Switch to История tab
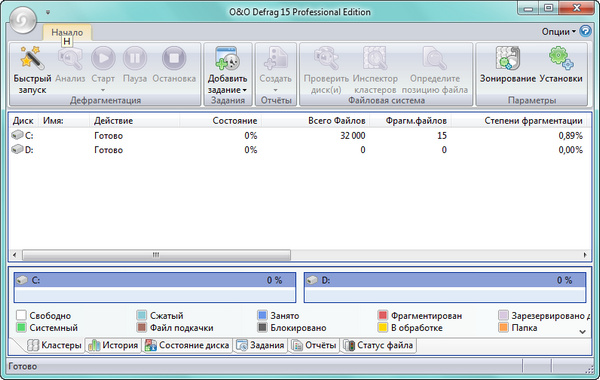The height and width of the screenshot is (380, 600). coord(113,345)
